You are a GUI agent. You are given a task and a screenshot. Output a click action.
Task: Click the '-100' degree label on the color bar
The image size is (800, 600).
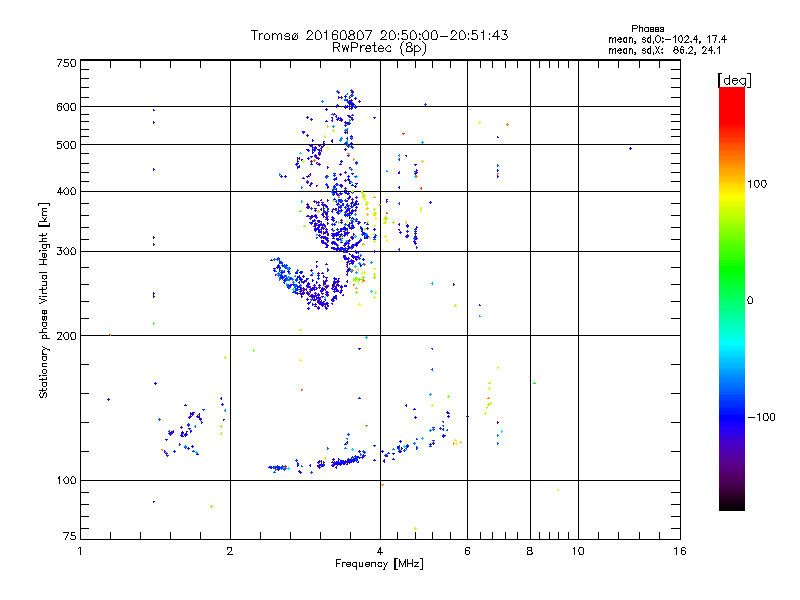(x=761, y=417)
